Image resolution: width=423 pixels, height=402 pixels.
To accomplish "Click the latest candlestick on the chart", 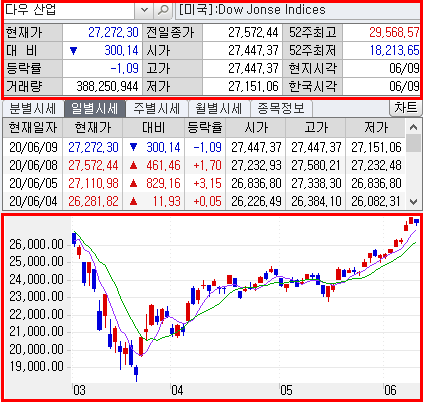I will tap(416, 221).
